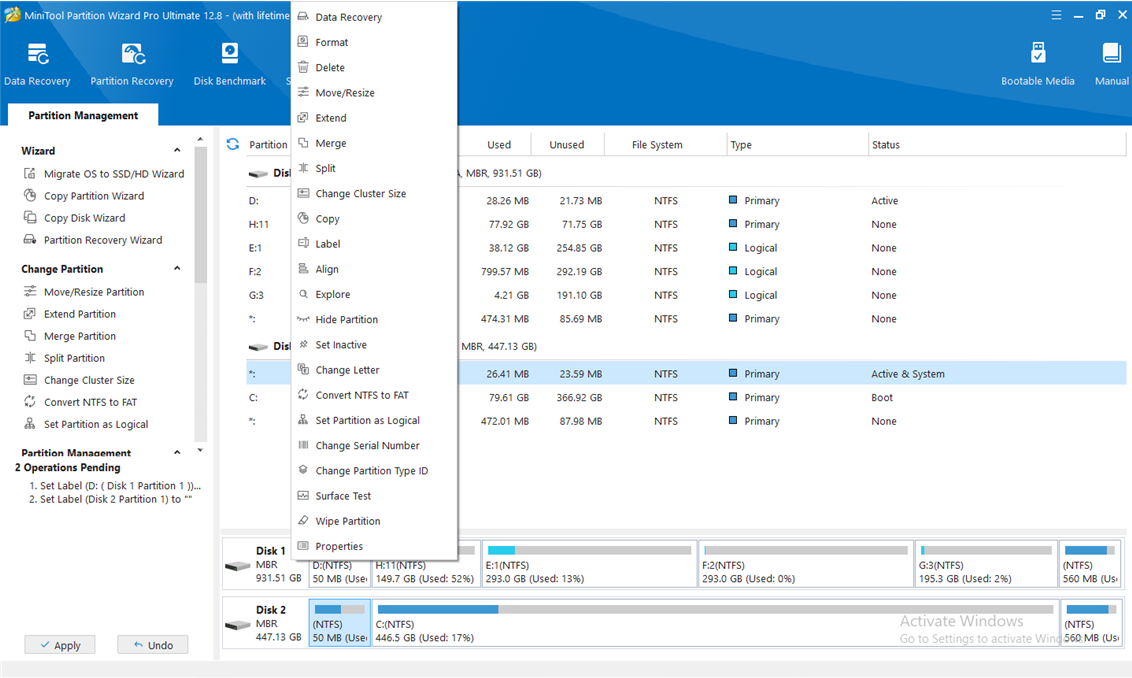1132x678 pixels.
Task: Launch Partition Recovery from the toolbar
Action: tap(132, 65)
